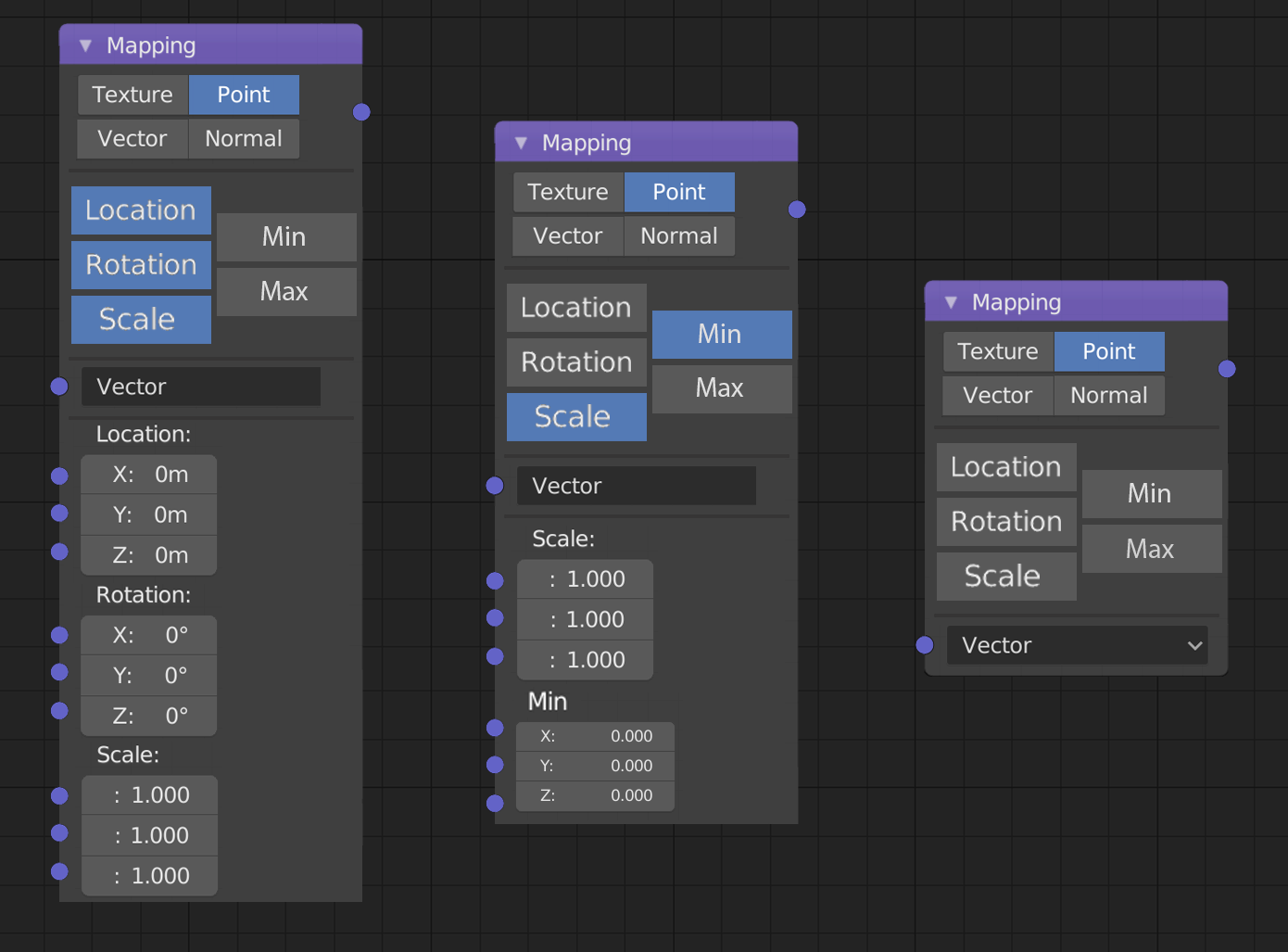Image resolution: width=1288 pixels, height=952 pixels.
Task: Click the Vector field in the leftmost Mapping node
Action: click(201, 387)
